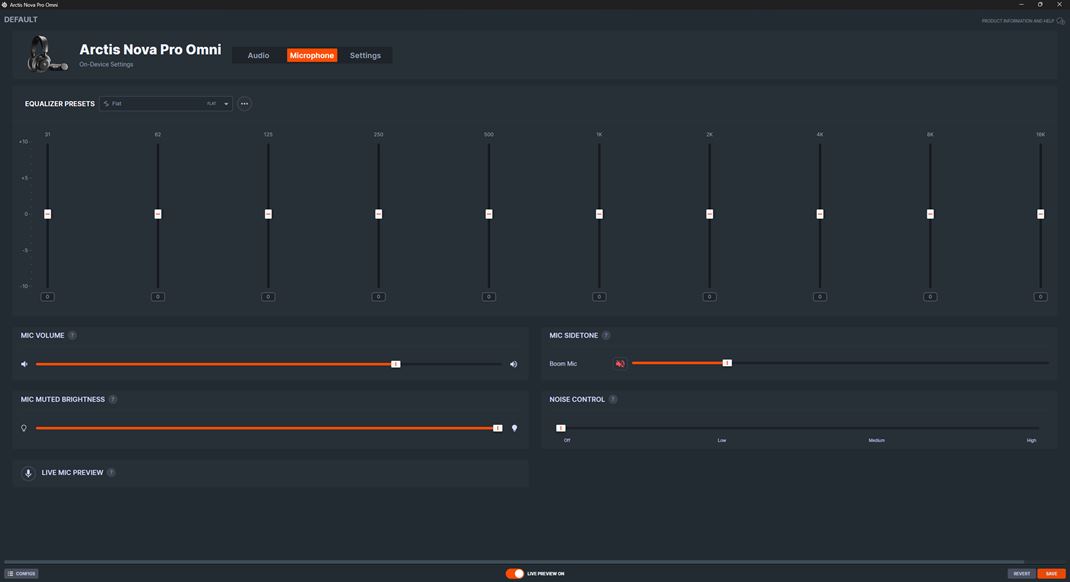Image resolution: width=1070 pixels, height=582 pixels.
Task: Click the loud speaker icon for Mic Volume
Action: [x=514, y=364]
